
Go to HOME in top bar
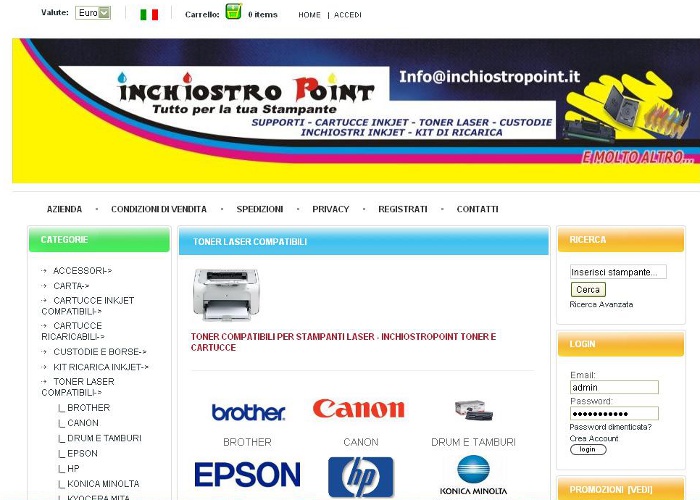tap(309, 15)
